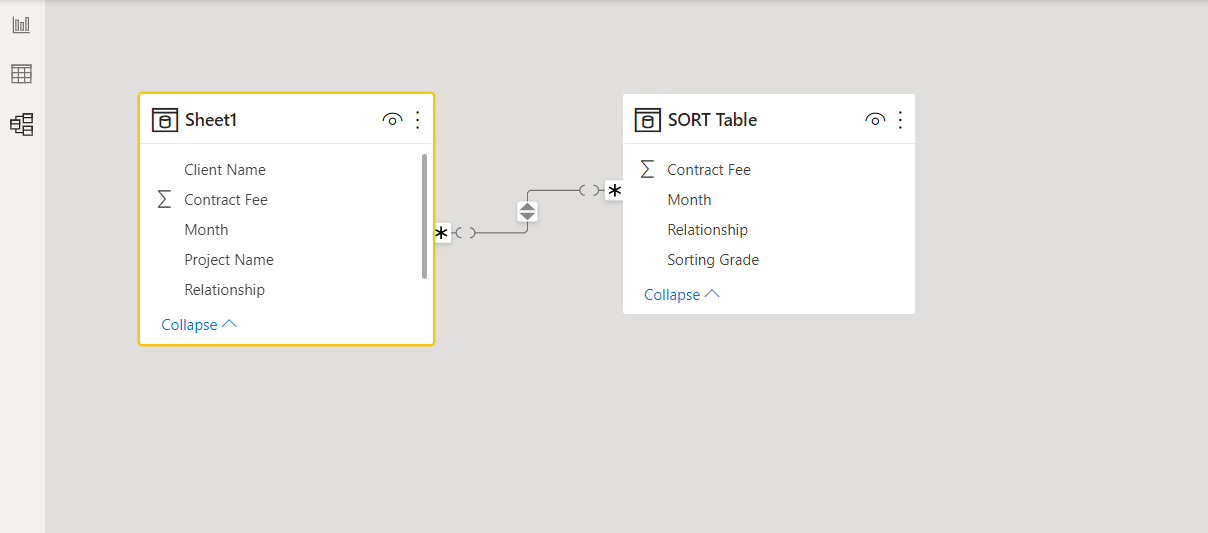The height and width of the screenshot is (533, 1208).
Task: Toggle visibility of SORT Table
Action: 875,120
